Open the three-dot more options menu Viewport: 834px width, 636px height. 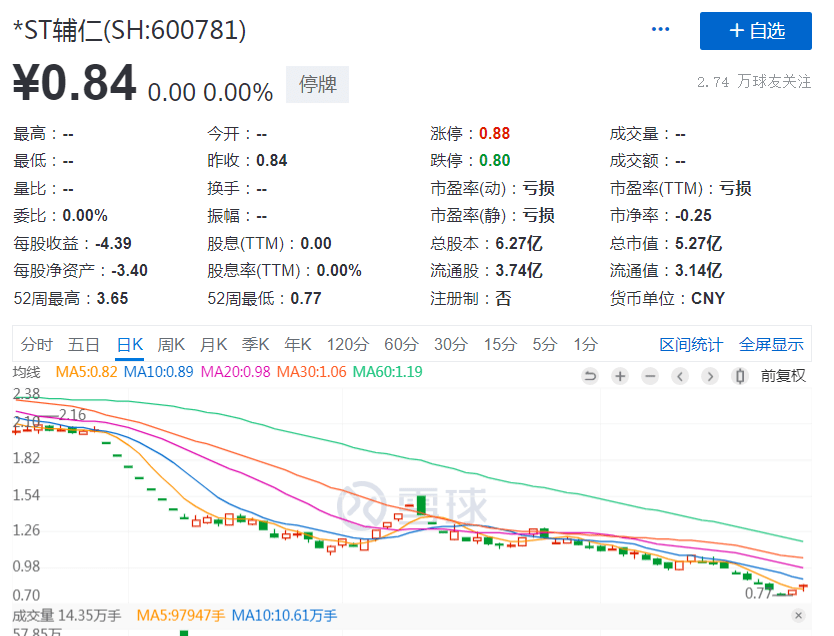click(660, 29)
